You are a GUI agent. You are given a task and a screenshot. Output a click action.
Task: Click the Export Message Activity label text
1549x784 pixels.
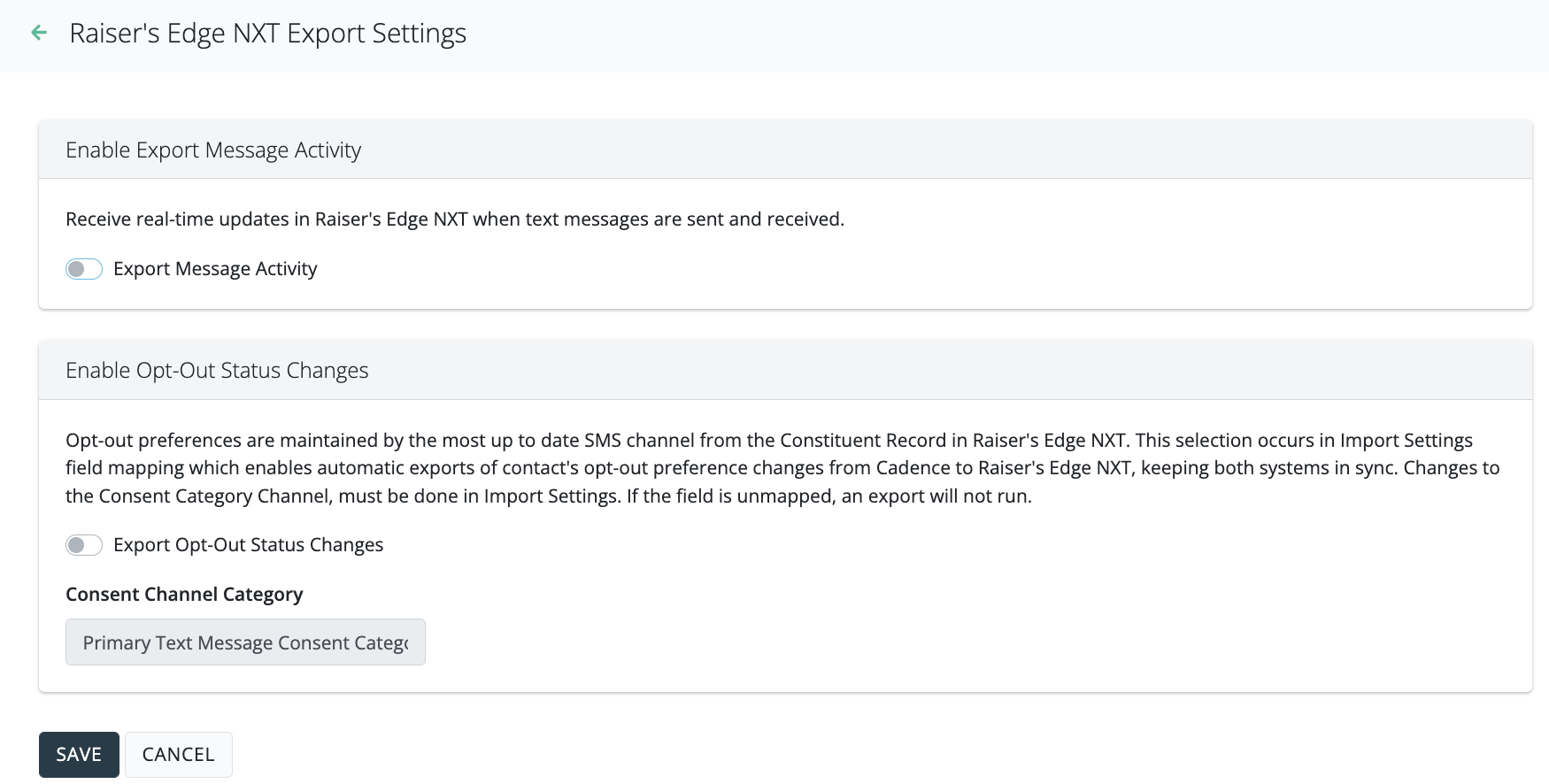click(215, 269)
